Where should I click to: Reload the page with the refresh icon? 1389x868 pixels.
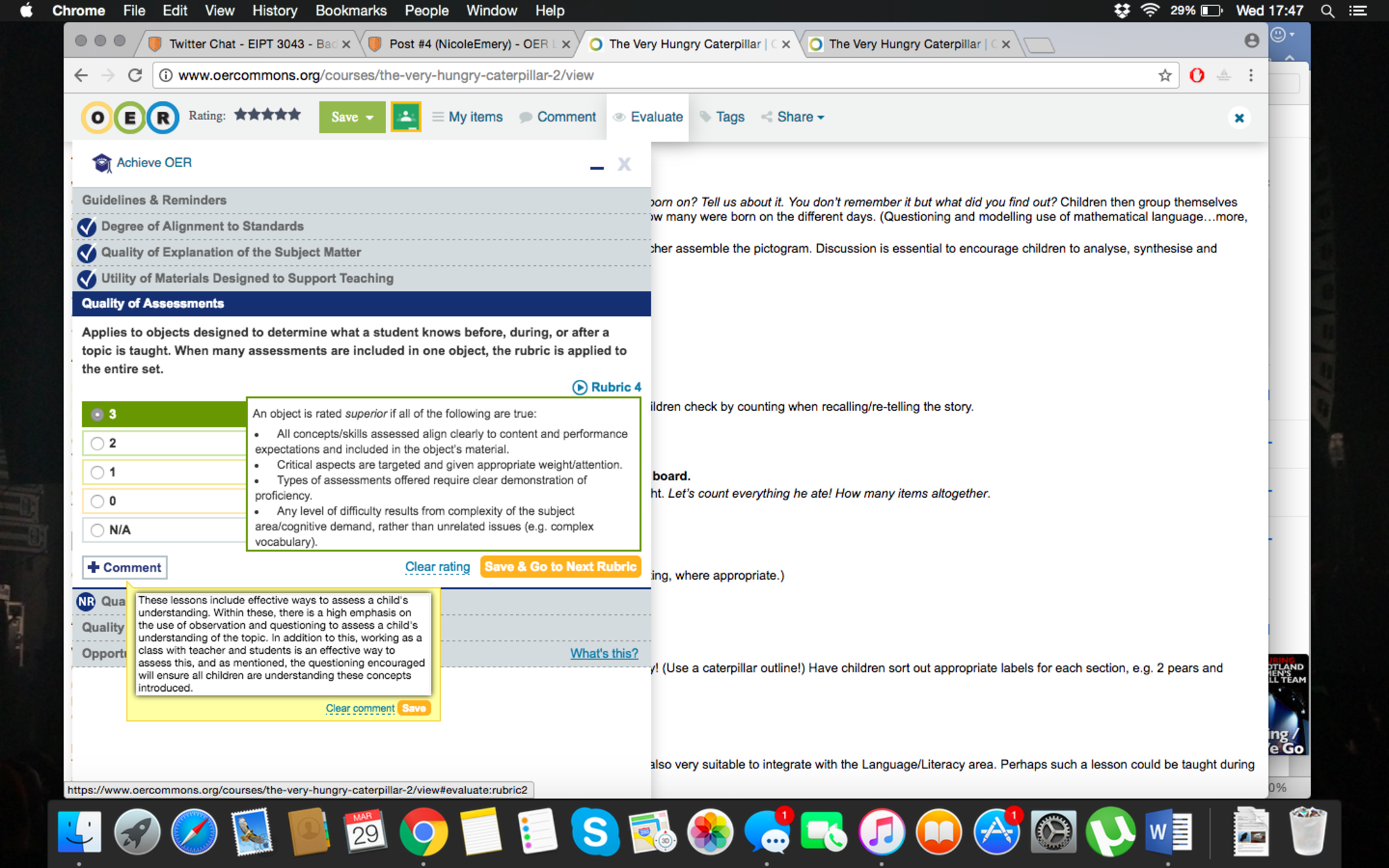pos(134,75)
